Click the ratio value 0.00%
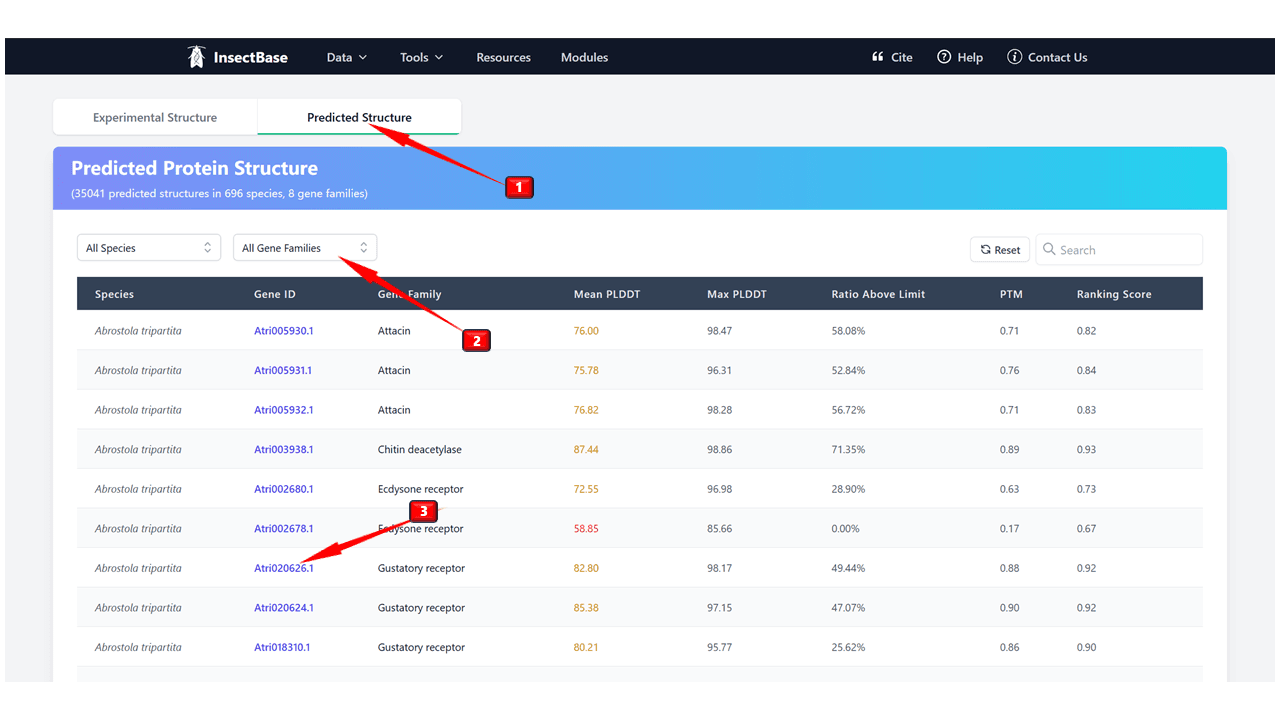Image resolution: width=1280 pixels, height=720 pixels. click(847, 529)
